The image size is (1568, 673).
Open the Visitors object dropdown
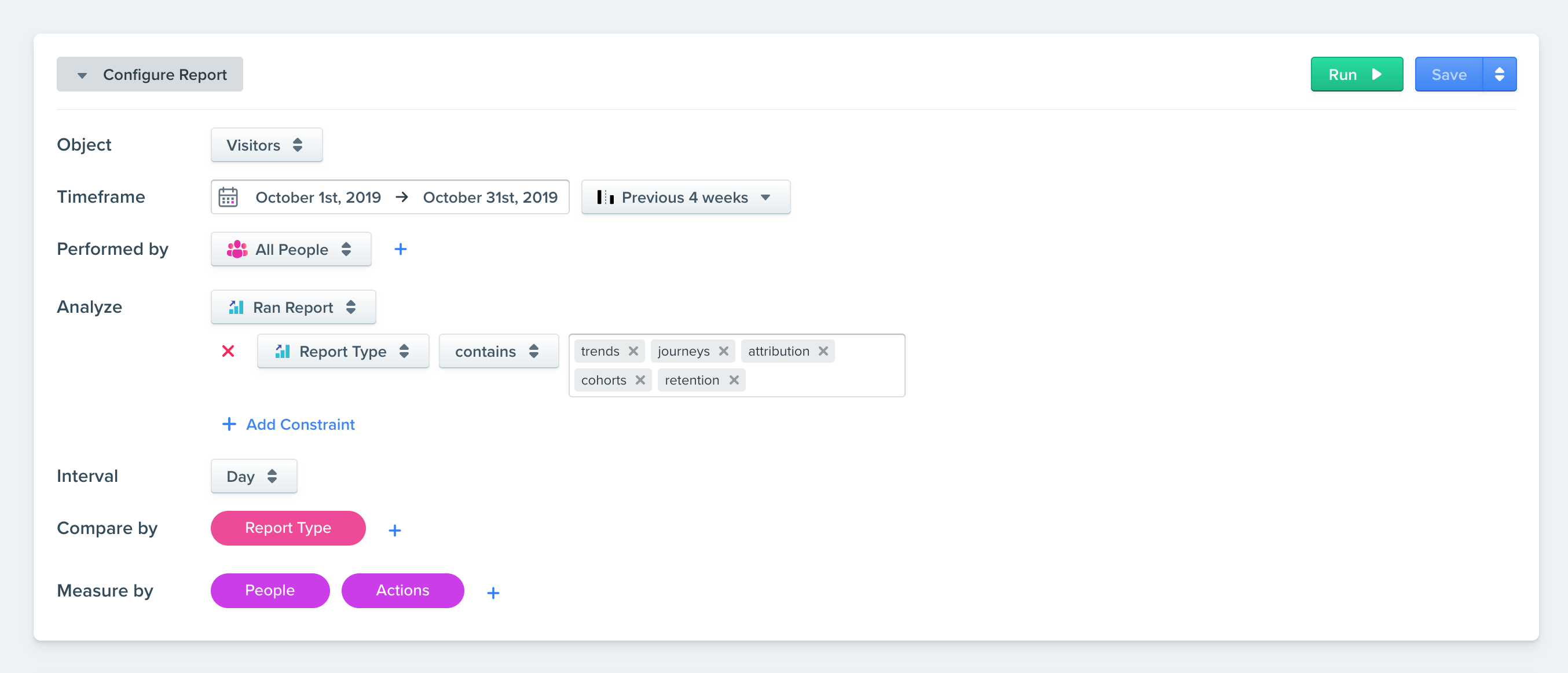(x=266, y=145)
